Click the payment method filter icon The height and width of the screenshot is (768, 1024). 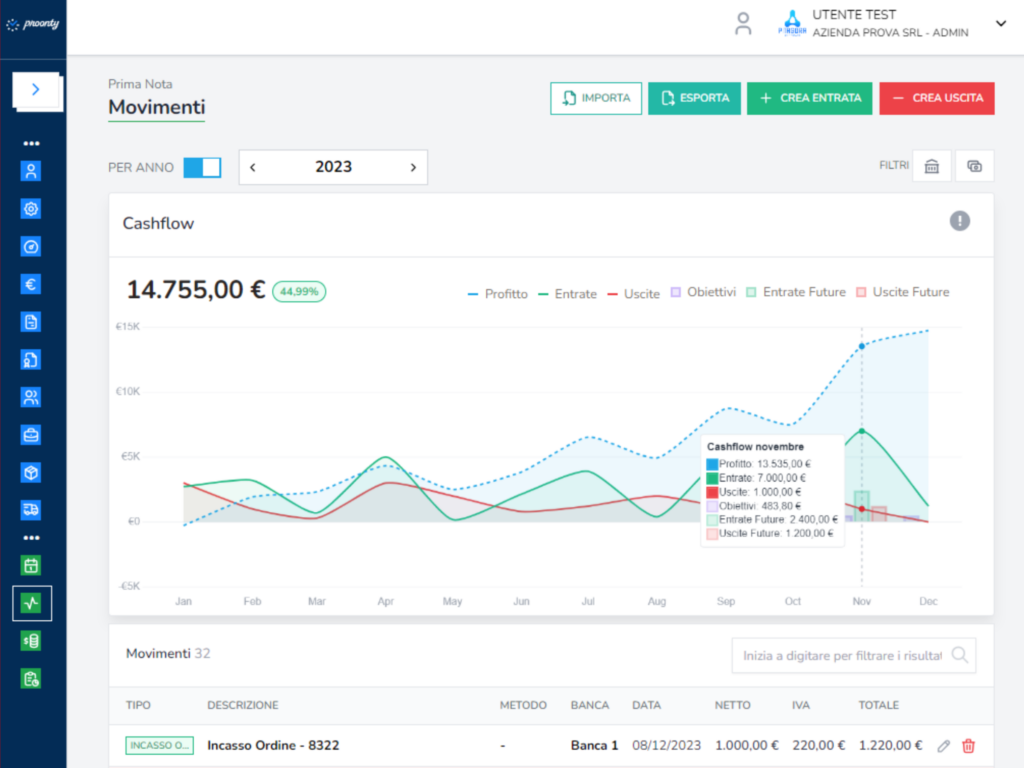(x=975, y=167)
